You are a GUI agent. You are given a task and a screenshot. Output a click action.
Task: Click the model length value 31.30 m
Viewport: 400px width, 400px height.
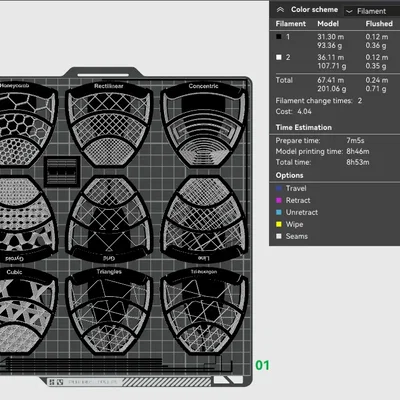[x=331, y=37]
